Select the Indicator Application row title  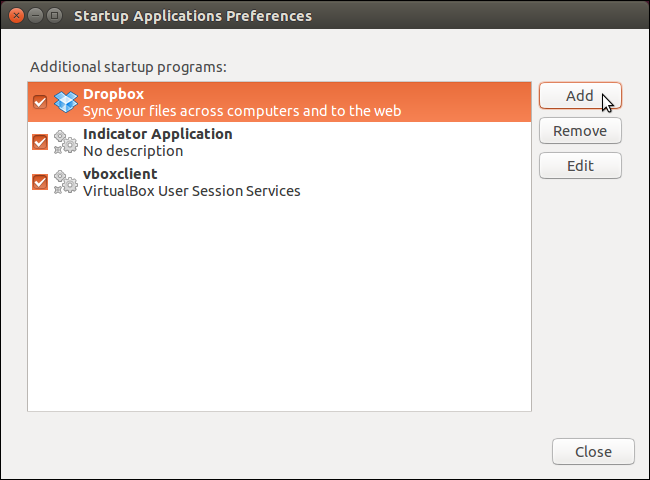pyautogui.click(x=158, y=134)
